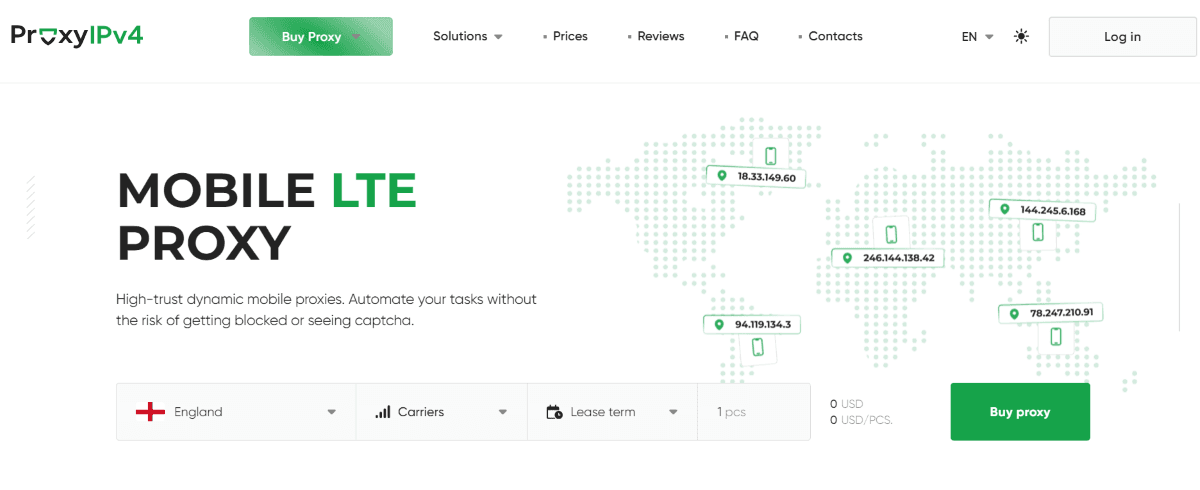Click the Log in button
The height and width of the screenshot is (490, 1200).
pos(1122,36)
